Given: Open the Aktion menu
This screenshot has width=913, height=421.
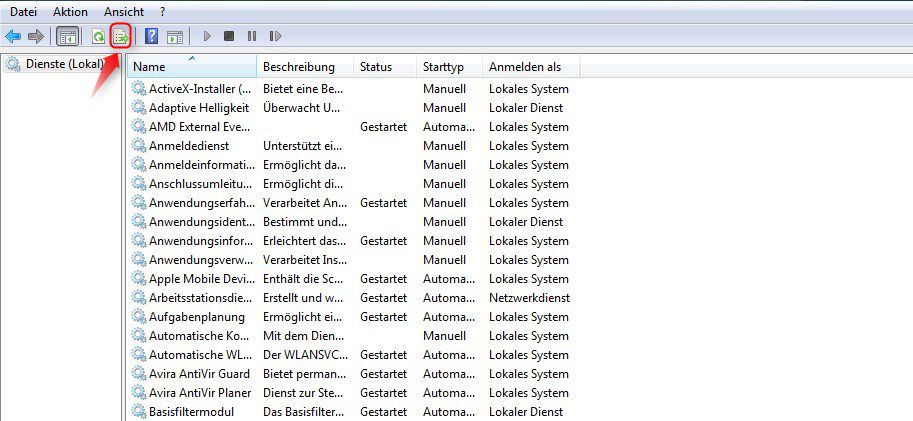Looking at the screenshot, I should coord(70,12).
